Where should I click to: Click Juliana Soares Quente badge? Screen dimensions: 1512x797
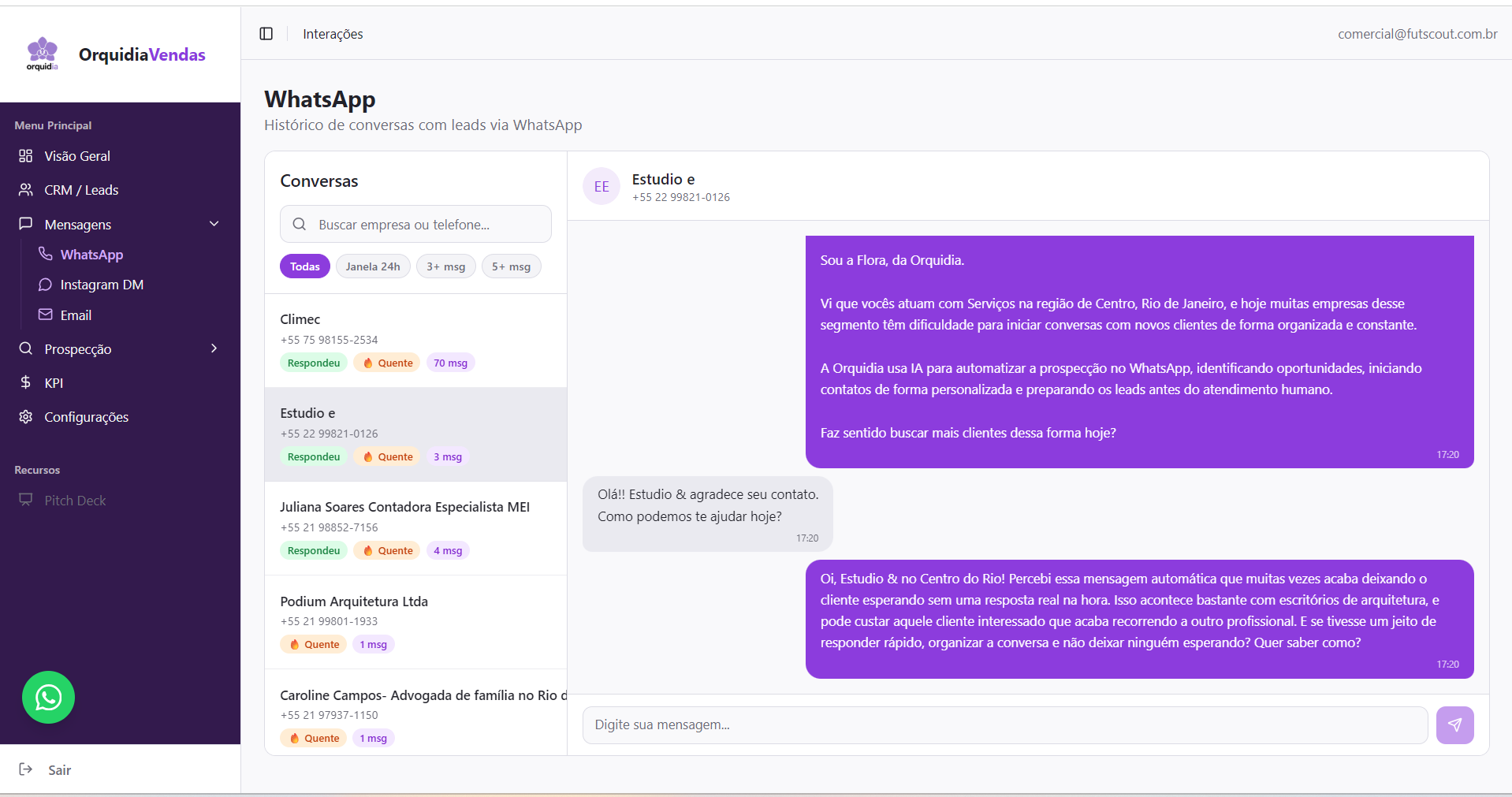(x=387, y=550)
